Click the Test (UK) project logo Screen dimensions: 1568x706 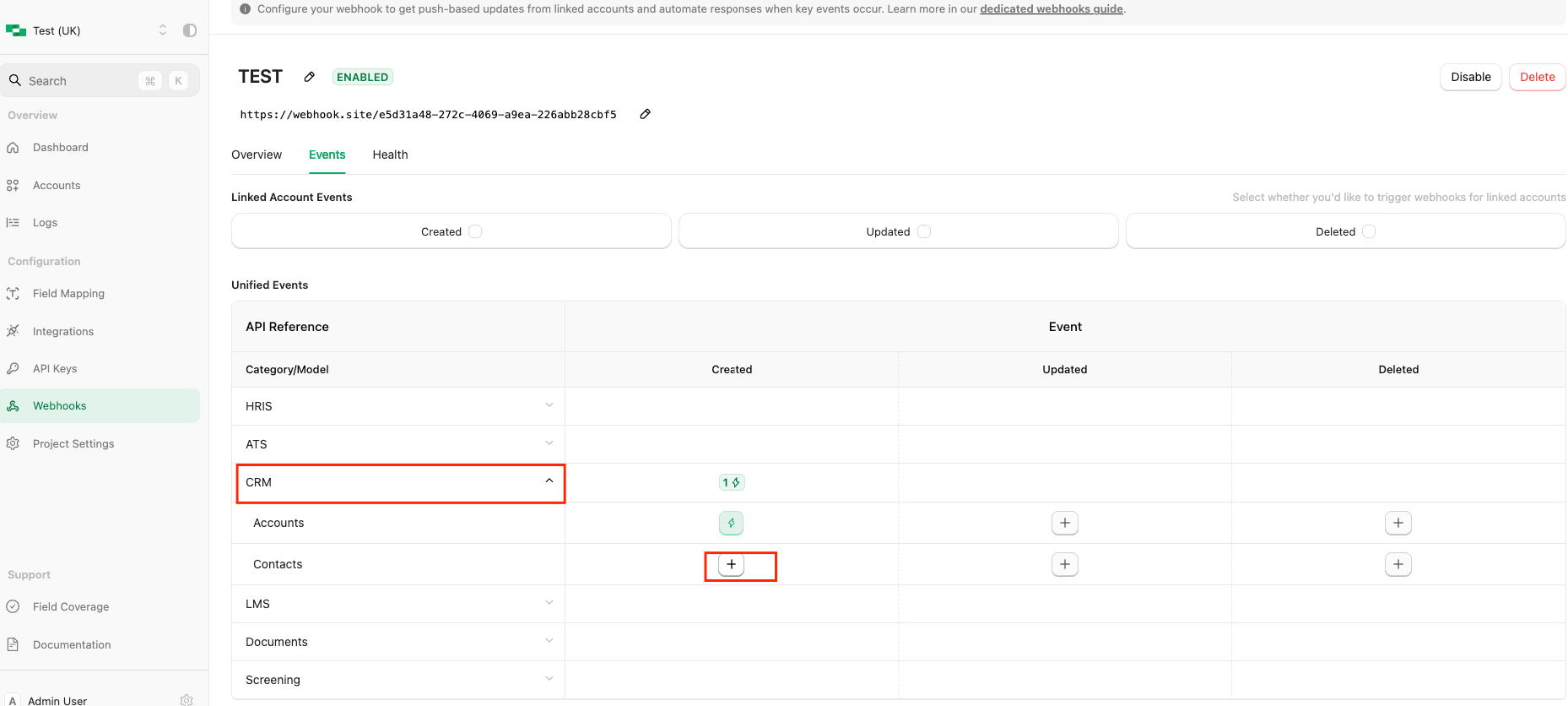16,30
